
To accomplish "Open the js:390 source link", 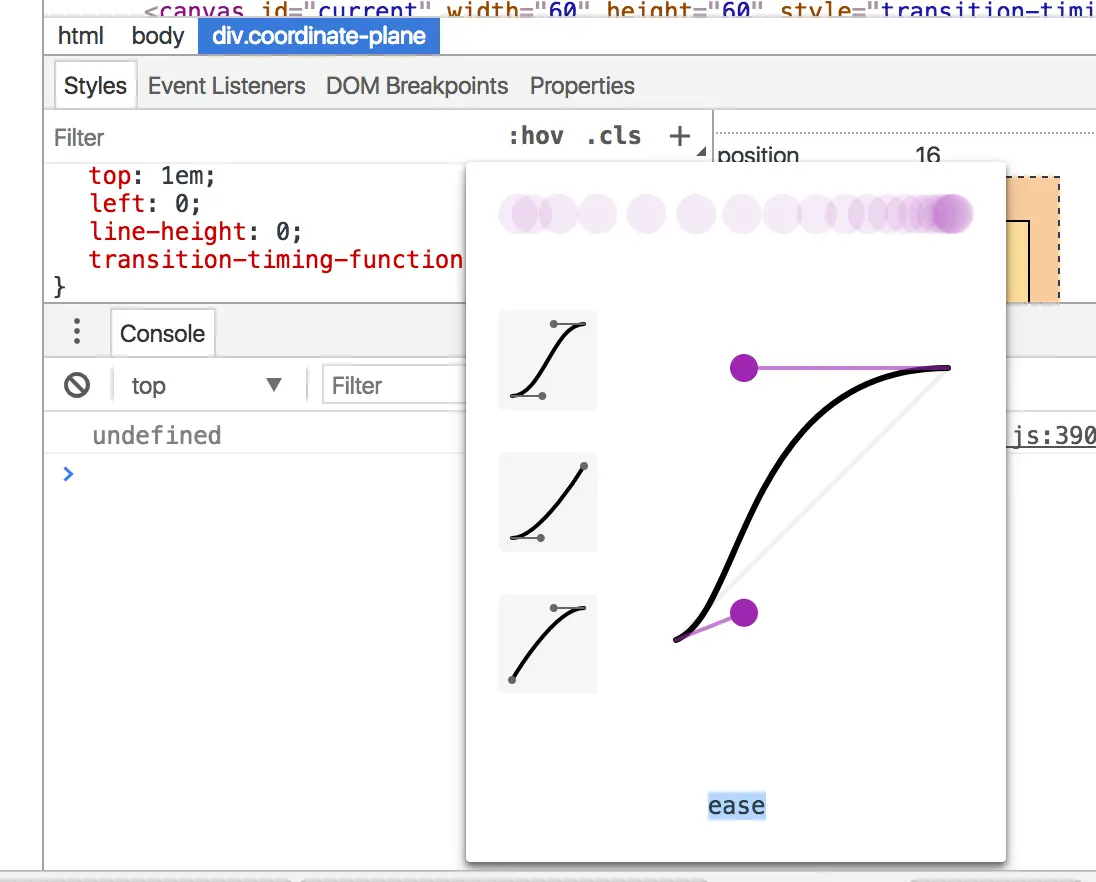I will (1053, 435).
